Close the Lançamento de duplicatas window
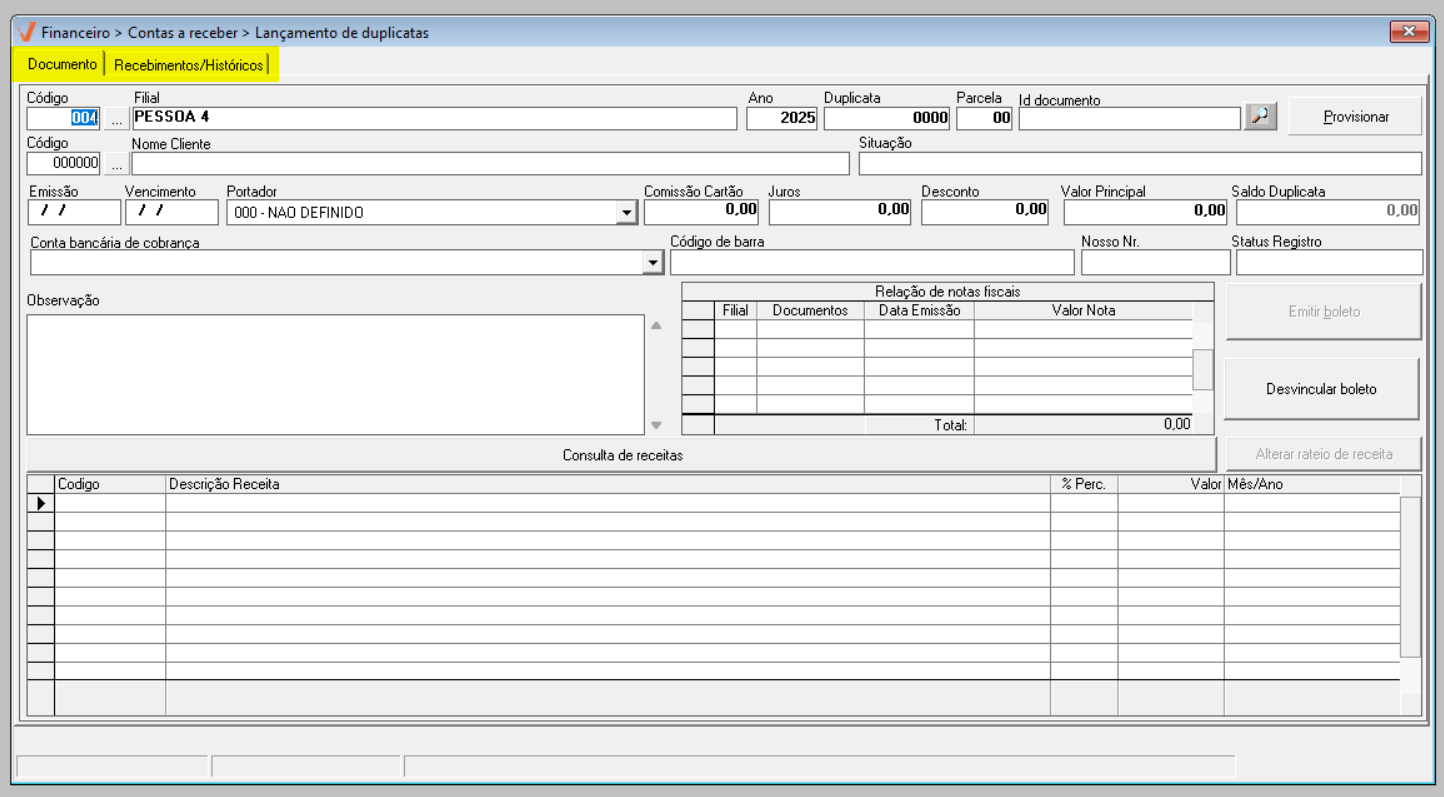1444x797 pixels. click(1408, 32)
